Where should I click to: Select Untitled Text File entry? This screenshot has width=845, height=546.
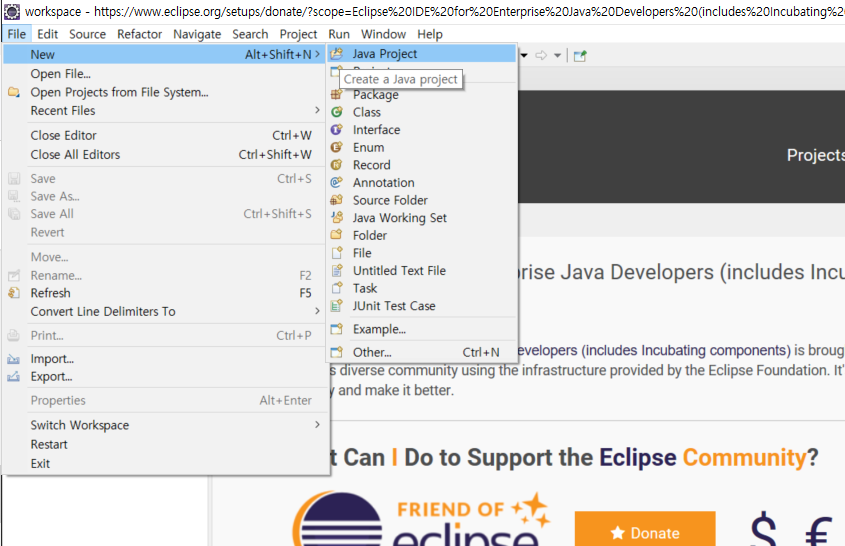pos(421,271)
